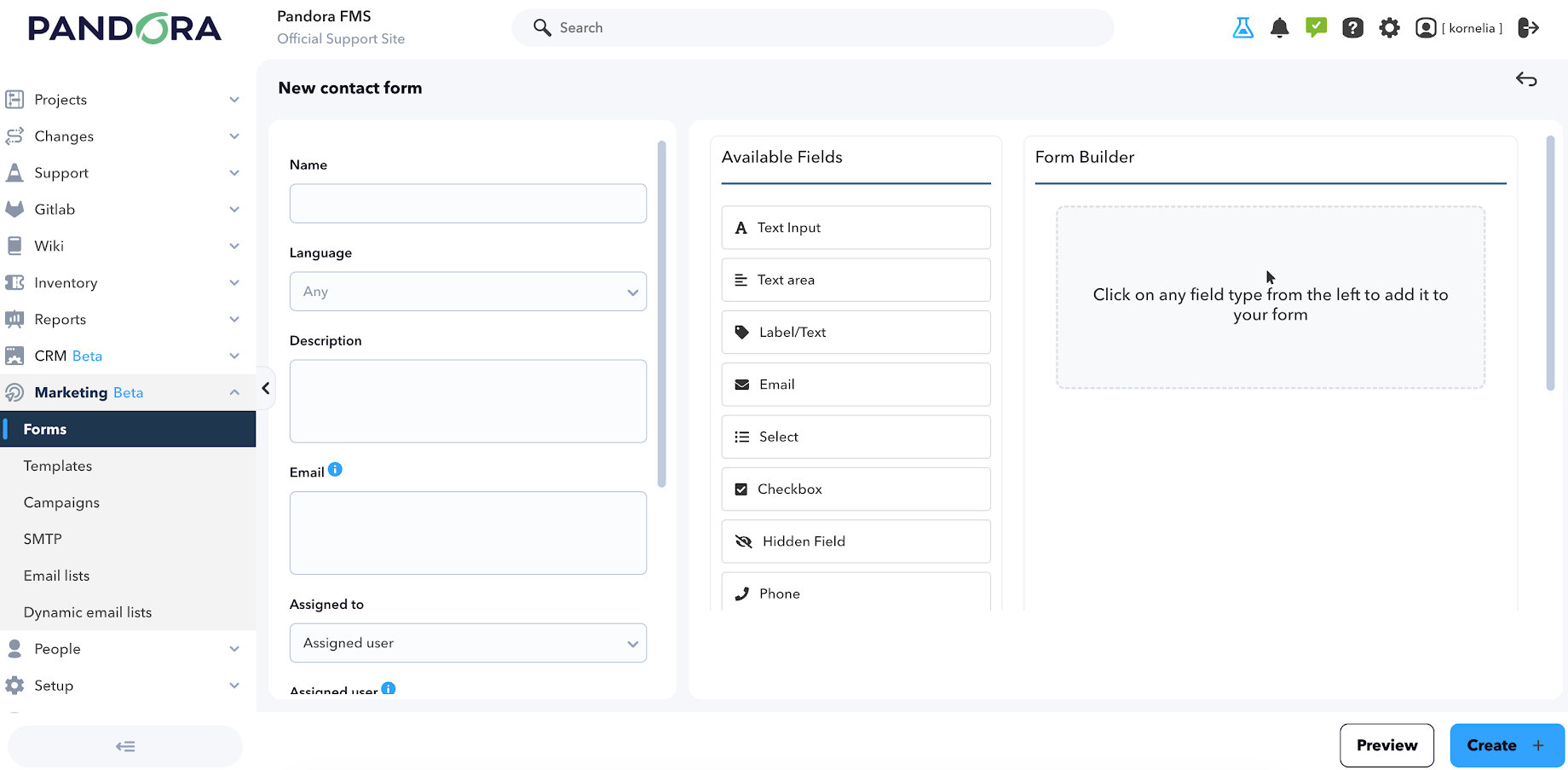Click the search magnifier icon
Viewport: 1568px width, 770px height.
(542, 27)
